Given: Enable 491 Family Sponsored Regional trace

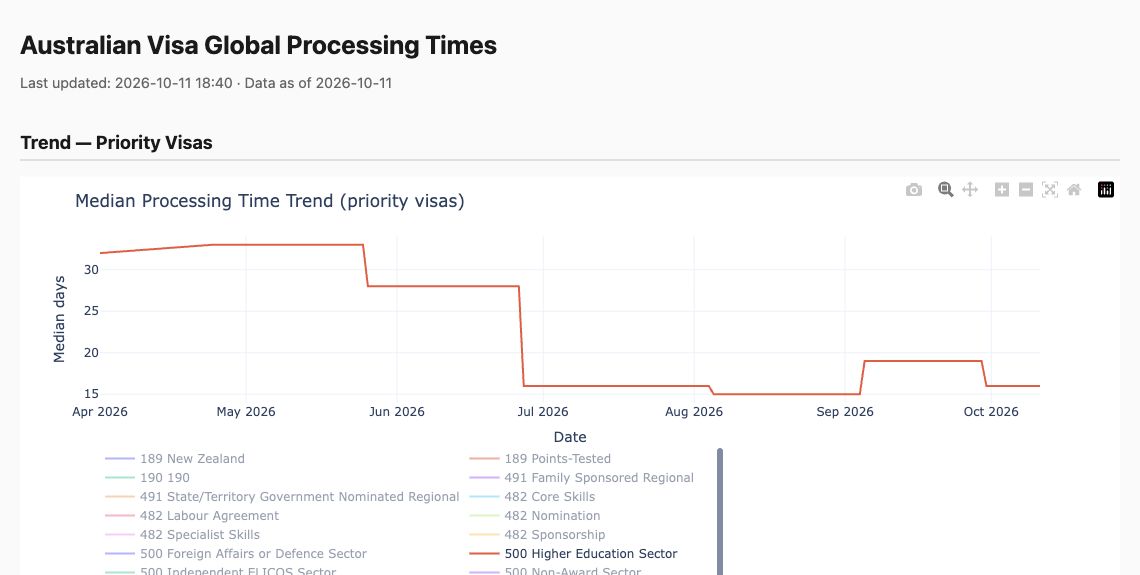Looking at the screenshot, I should (x=582, y=478).
